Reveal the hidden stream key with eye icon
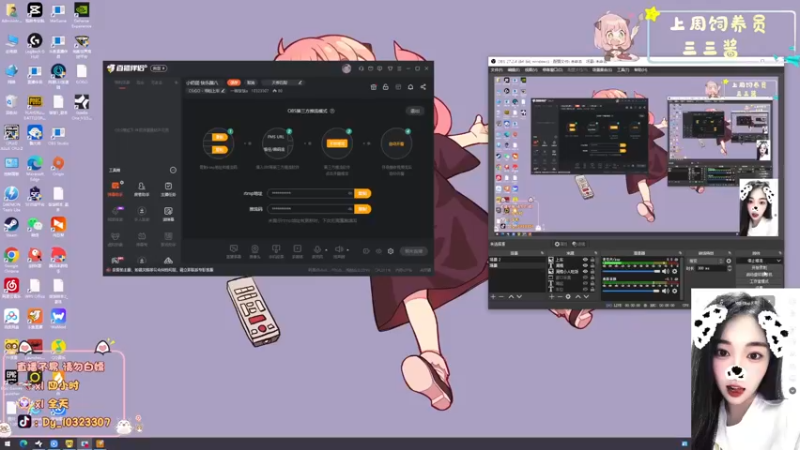Image resolution: width=800 pixels, height=450 pixels. [x=350, y=209]
